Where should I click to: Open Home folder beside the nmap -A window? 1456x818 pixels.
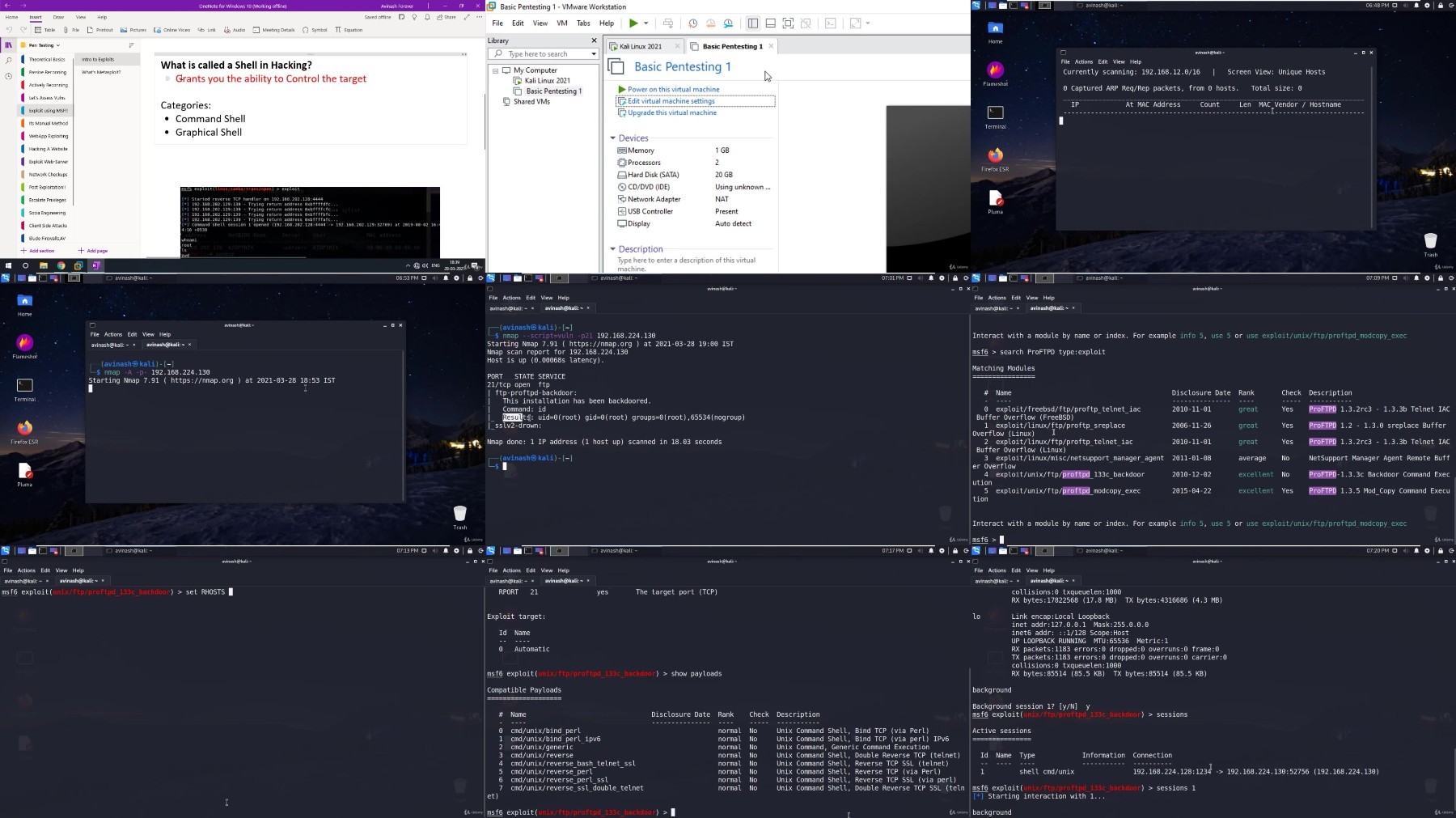pyautogui.click(x=25, y=303)
